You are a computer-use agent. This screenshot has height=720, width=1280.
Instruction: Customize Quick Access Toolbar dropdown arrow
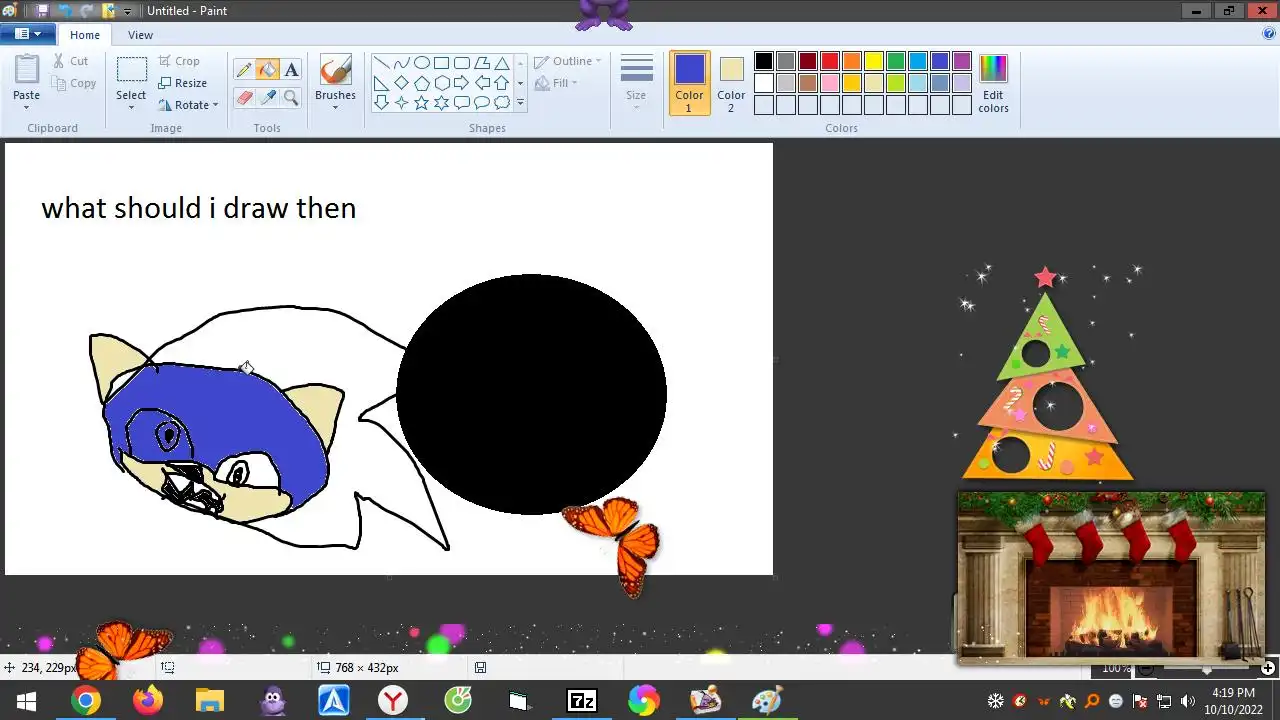tap(127, 11)
